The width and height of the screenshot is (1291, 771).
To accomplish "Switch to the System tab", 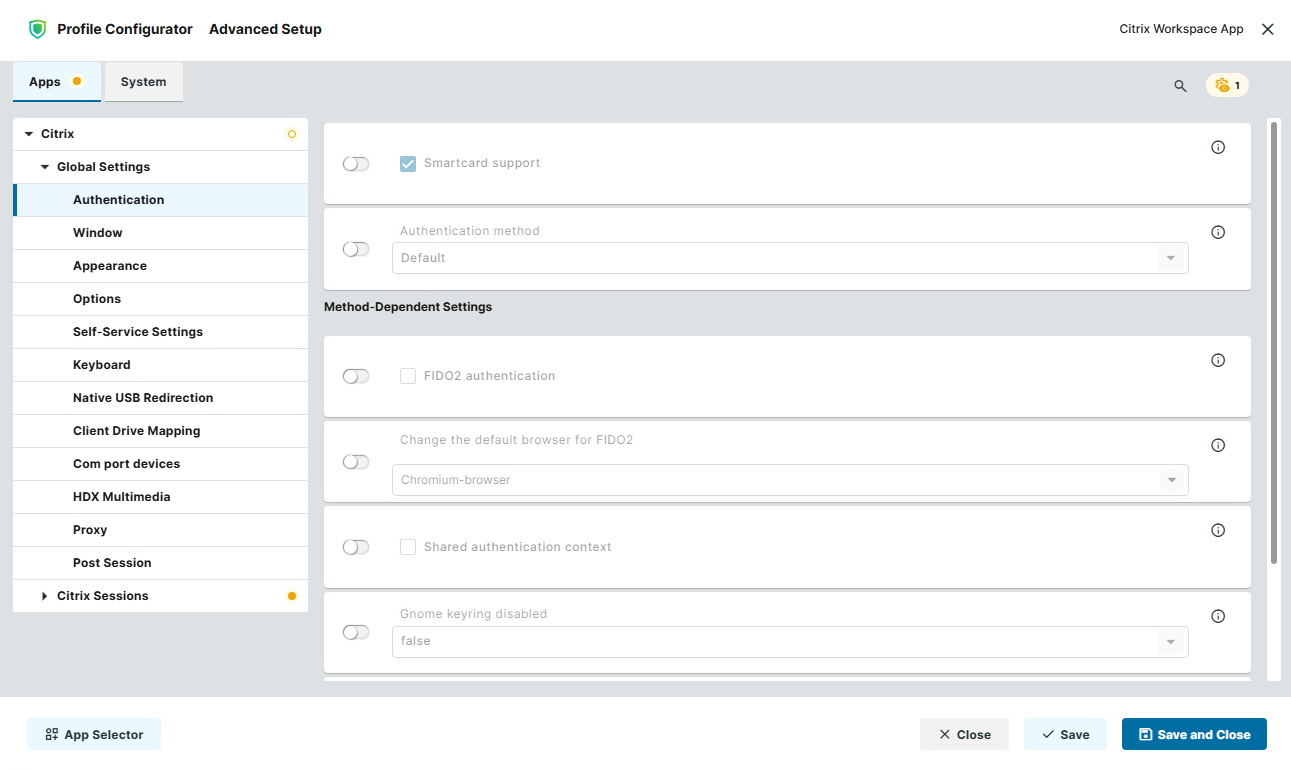I will click(144, 82).
